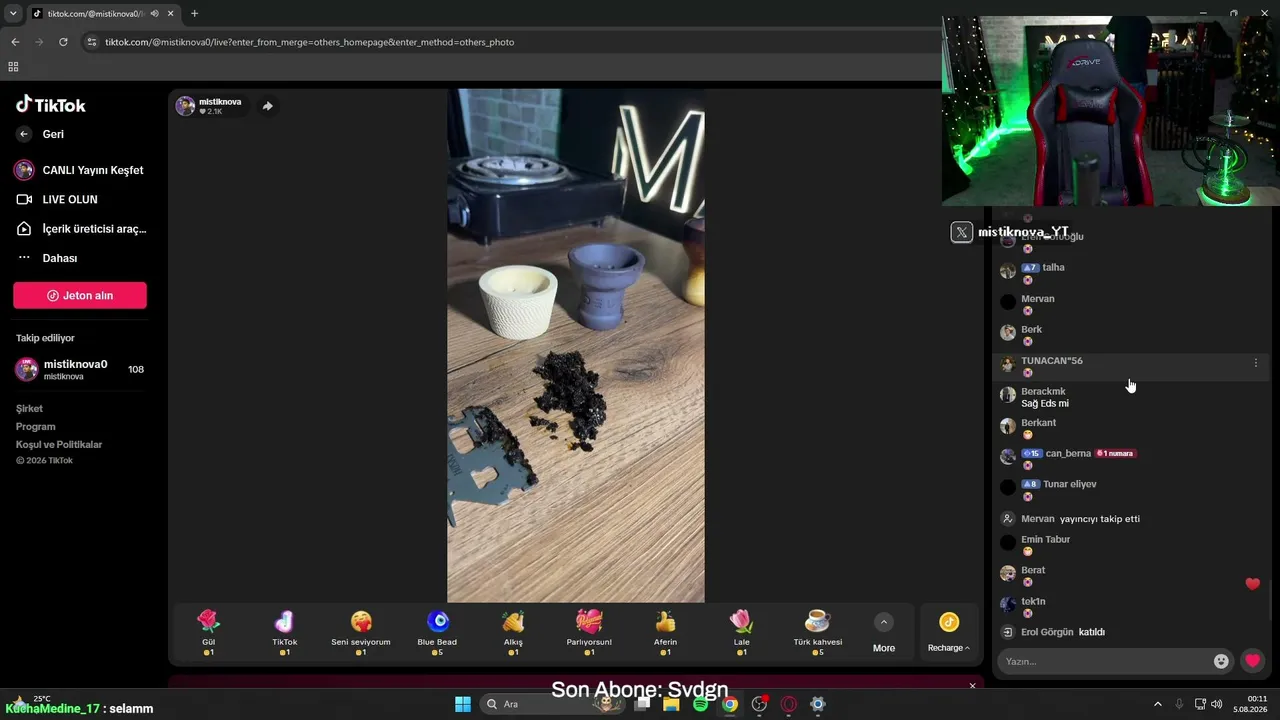
Task: Open İçerik üreticisi araçları menu item
Action: point(80,229)
